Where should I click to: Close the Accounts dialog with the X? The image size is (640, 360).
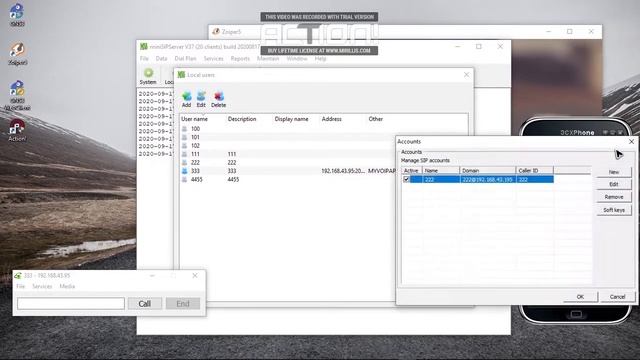[631, 142]
